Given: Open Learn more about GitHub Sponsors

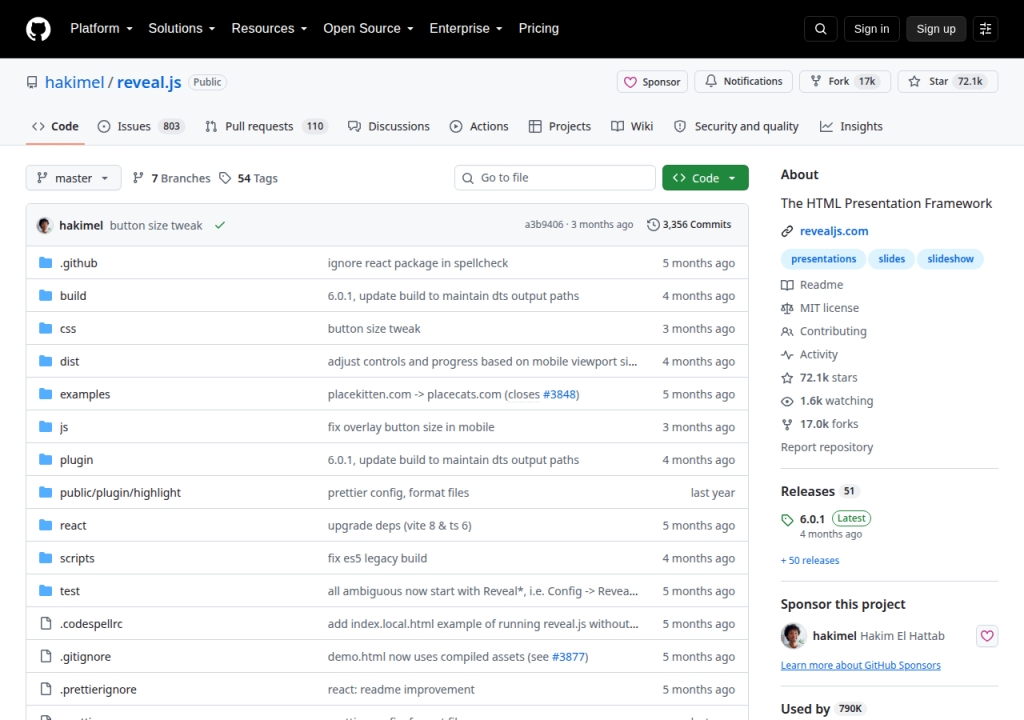Looking at the screenshot, I should 861,665.
